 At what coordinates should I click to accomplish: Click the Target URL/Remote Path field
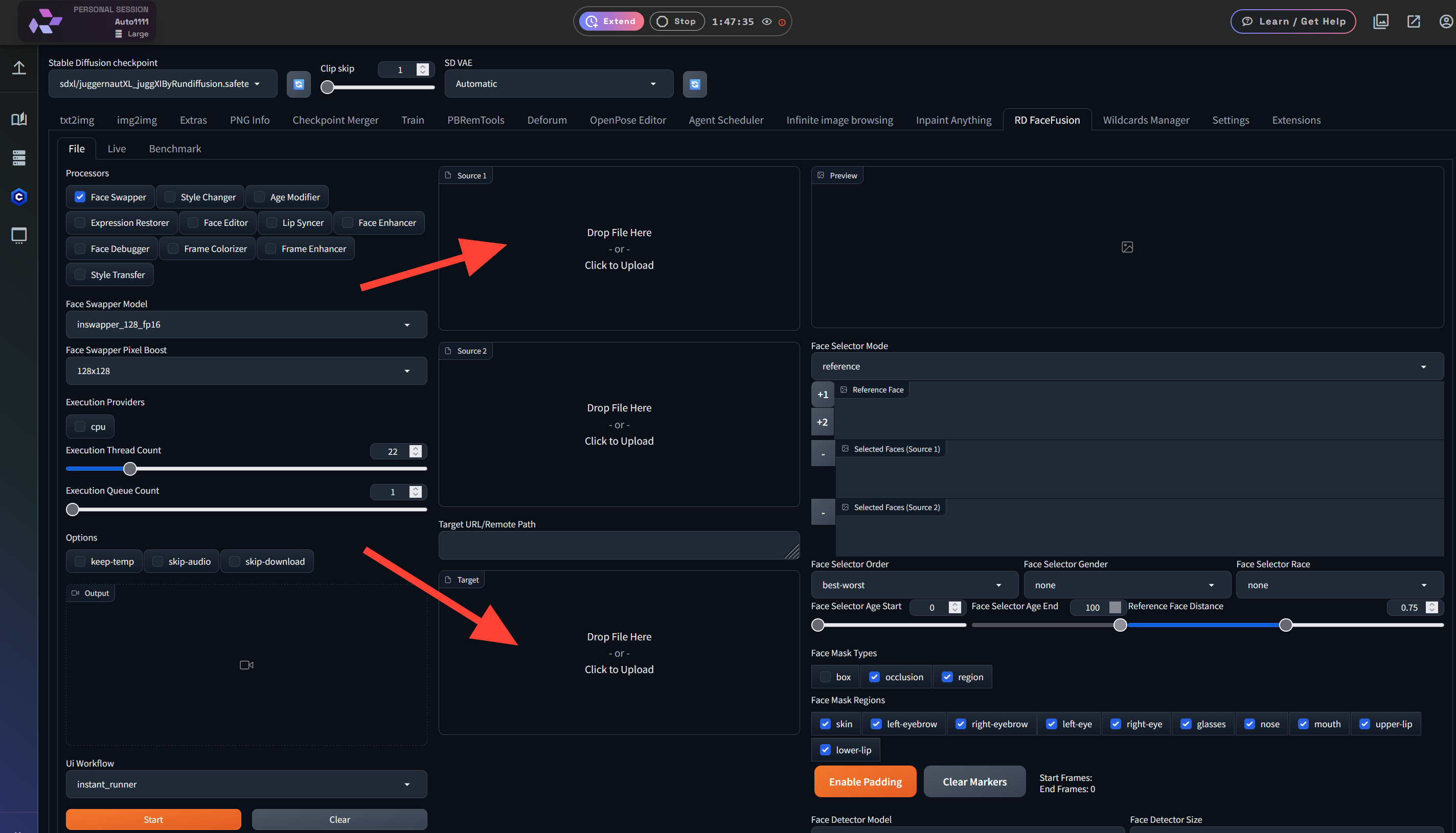pyautogui.click(x=619, y=545)
